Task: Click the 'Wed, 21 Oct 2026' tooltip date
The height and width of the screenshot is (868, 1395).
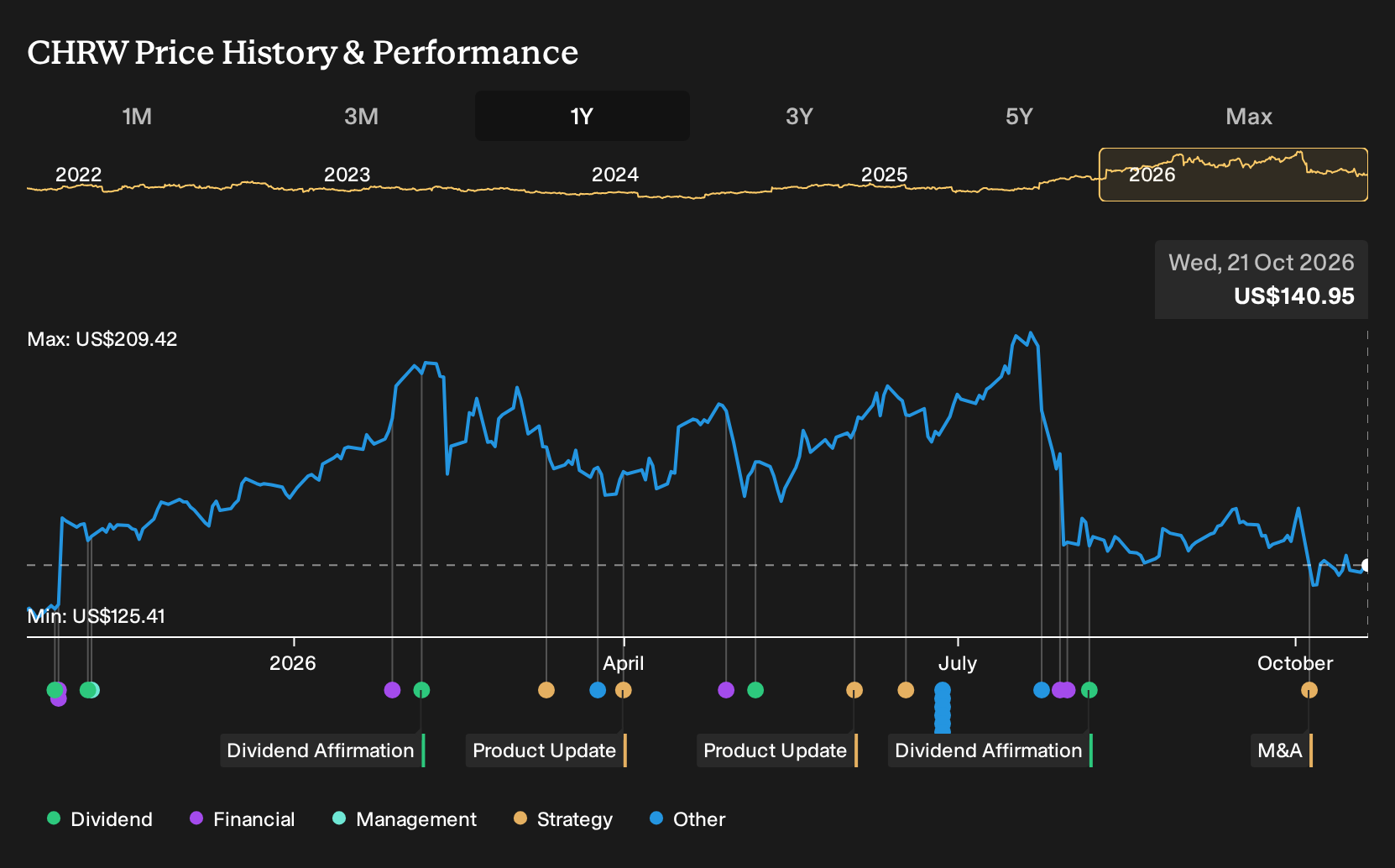Action: coord(1262,263)
